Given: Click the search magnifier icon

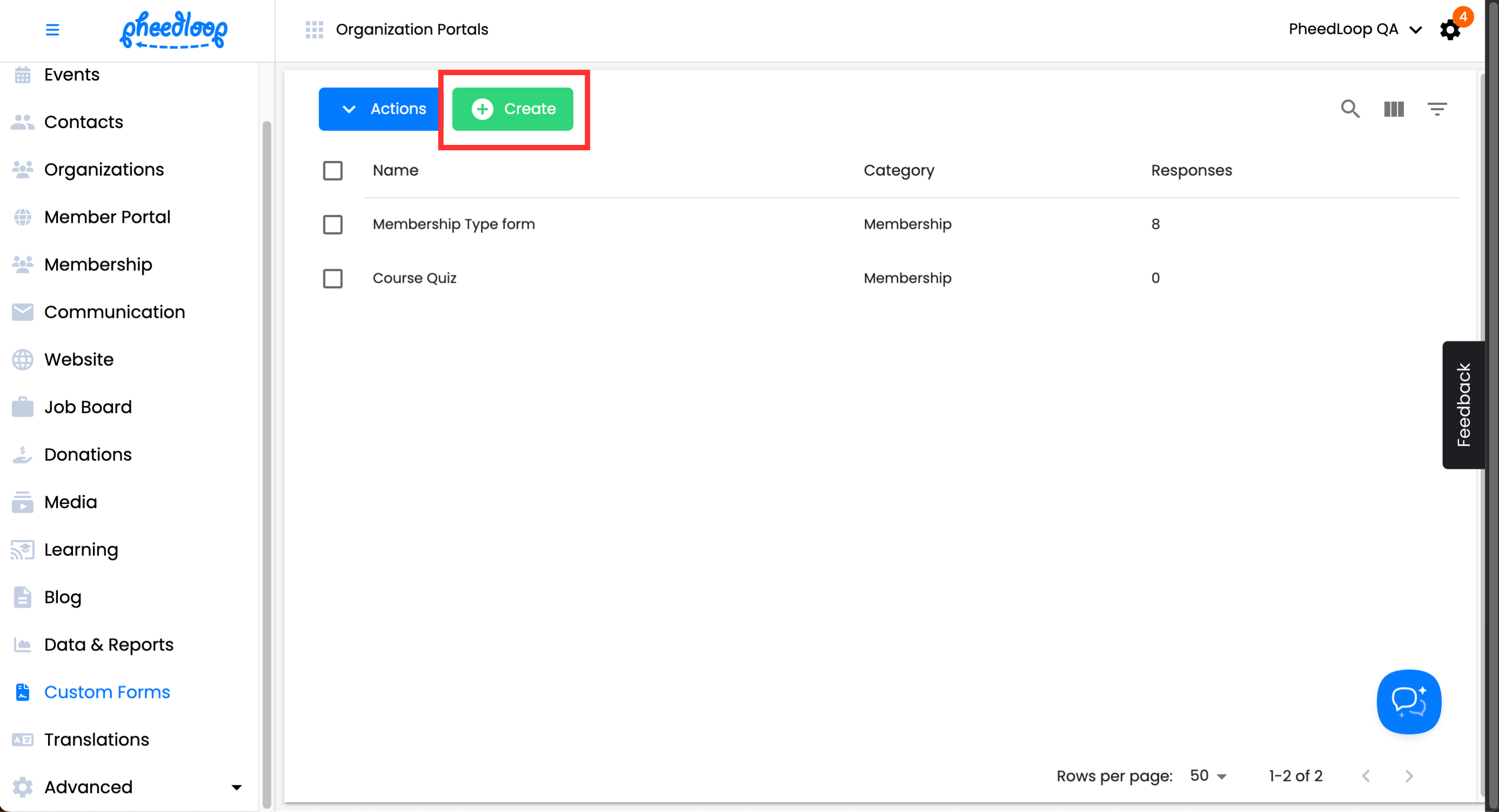Looking at the screenshot, I should pyautogui.click(x=1350, y=109).
